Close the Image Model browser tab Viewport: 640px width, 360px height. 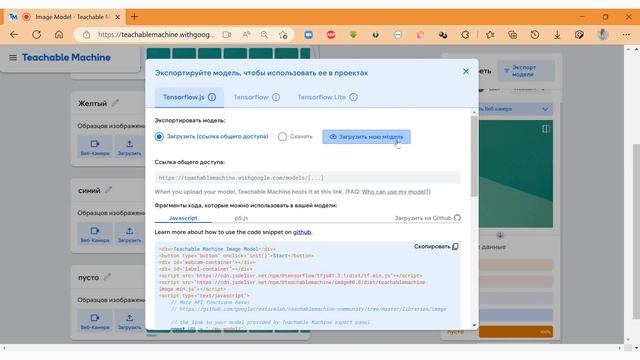point(118,17)
